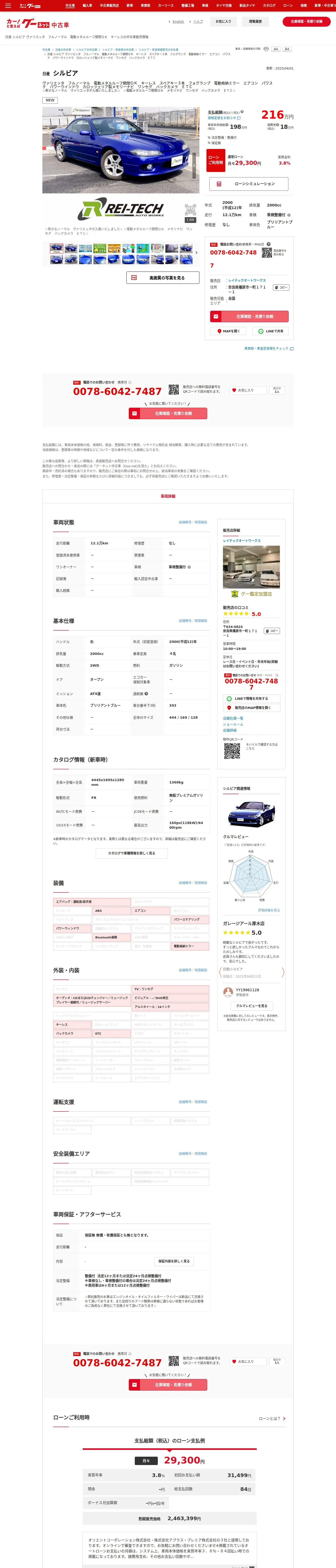This screenshot has width=336, height=1568.
Task: Click 保証内容を詳しく見る button
Action: pyautogui.click(x=174, y=1261)
